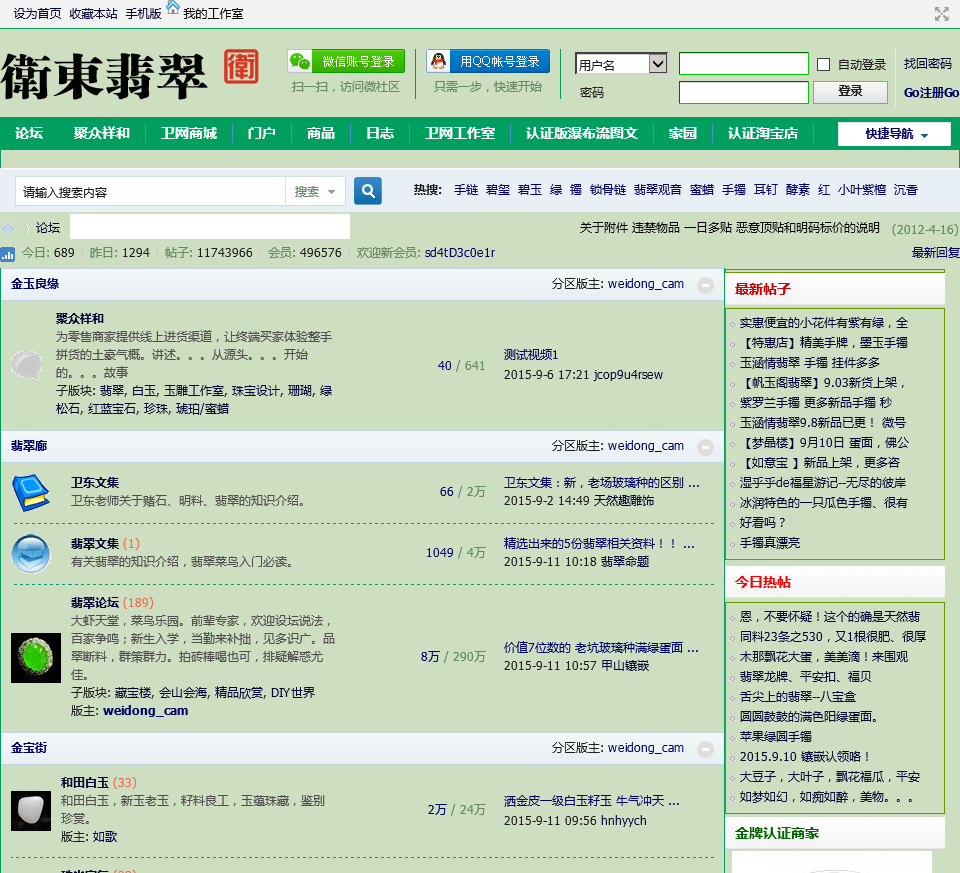
Task: Go to 卫网商城 in navigation bar
Action: (188, 134)
